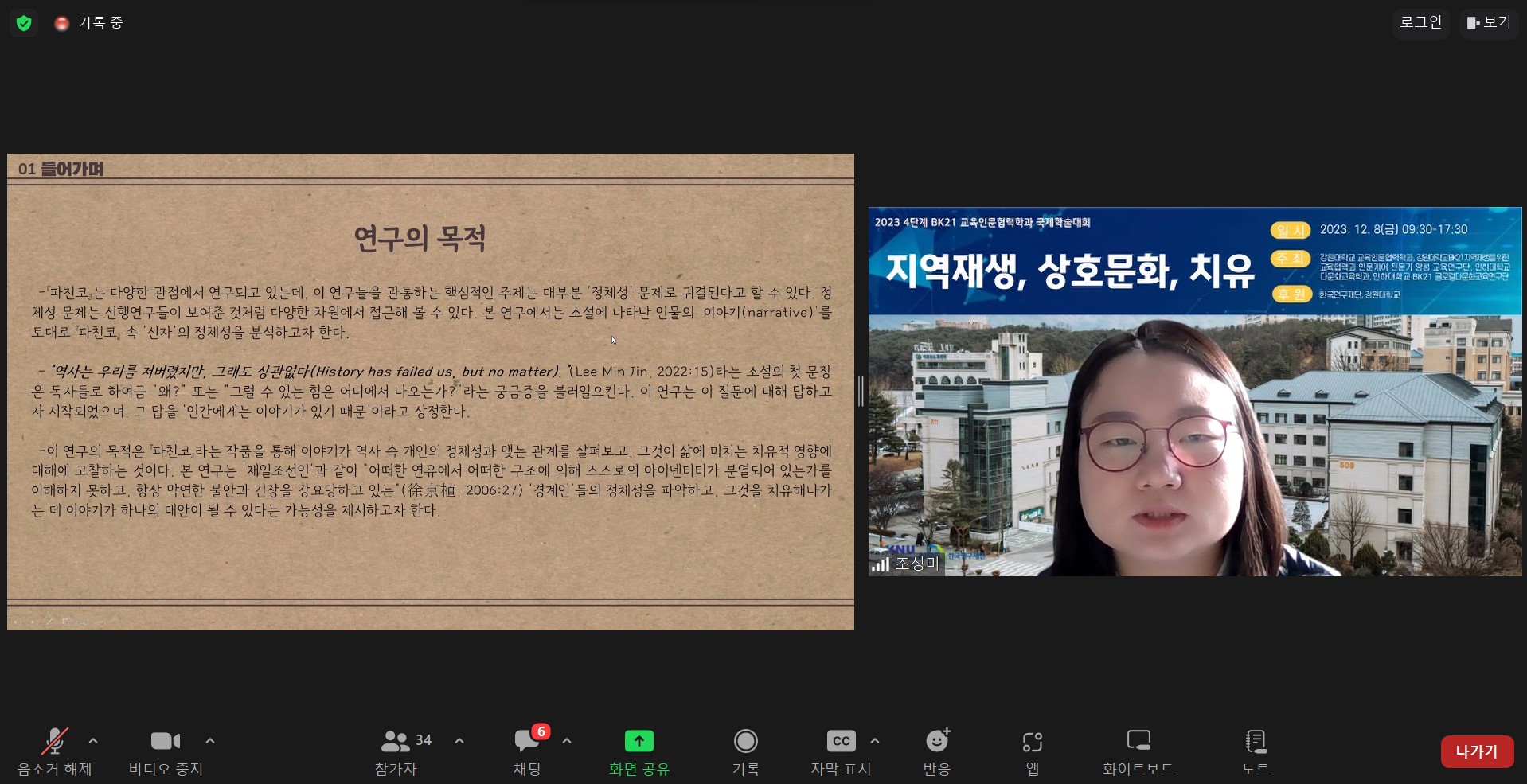Open audio options arrow next to microphone
This screenshot has width=1527, height=784.
pyautogui.click(x=93, y=741)
